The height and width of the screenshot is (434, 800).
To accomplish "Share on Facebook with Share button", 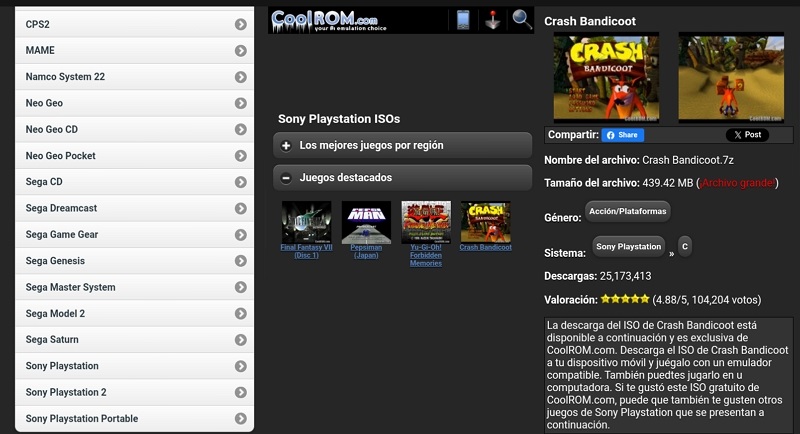I will pos(622,135).
